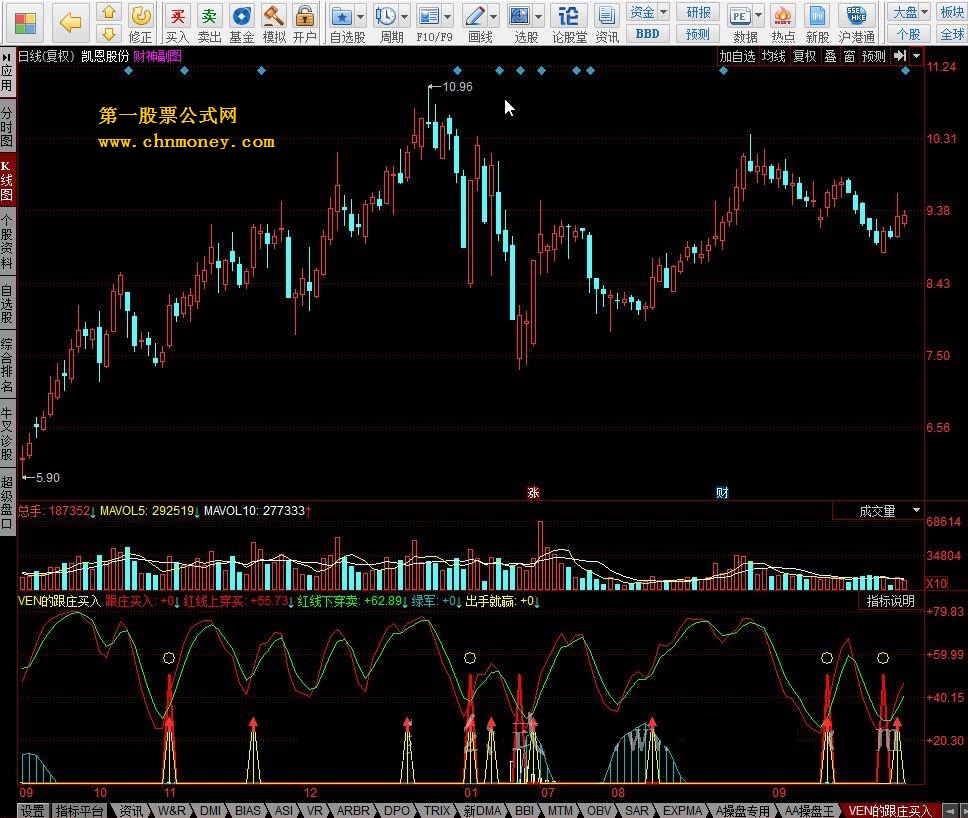
Task: Open 指标说明 indicator description
Action: tap(890, 601)
